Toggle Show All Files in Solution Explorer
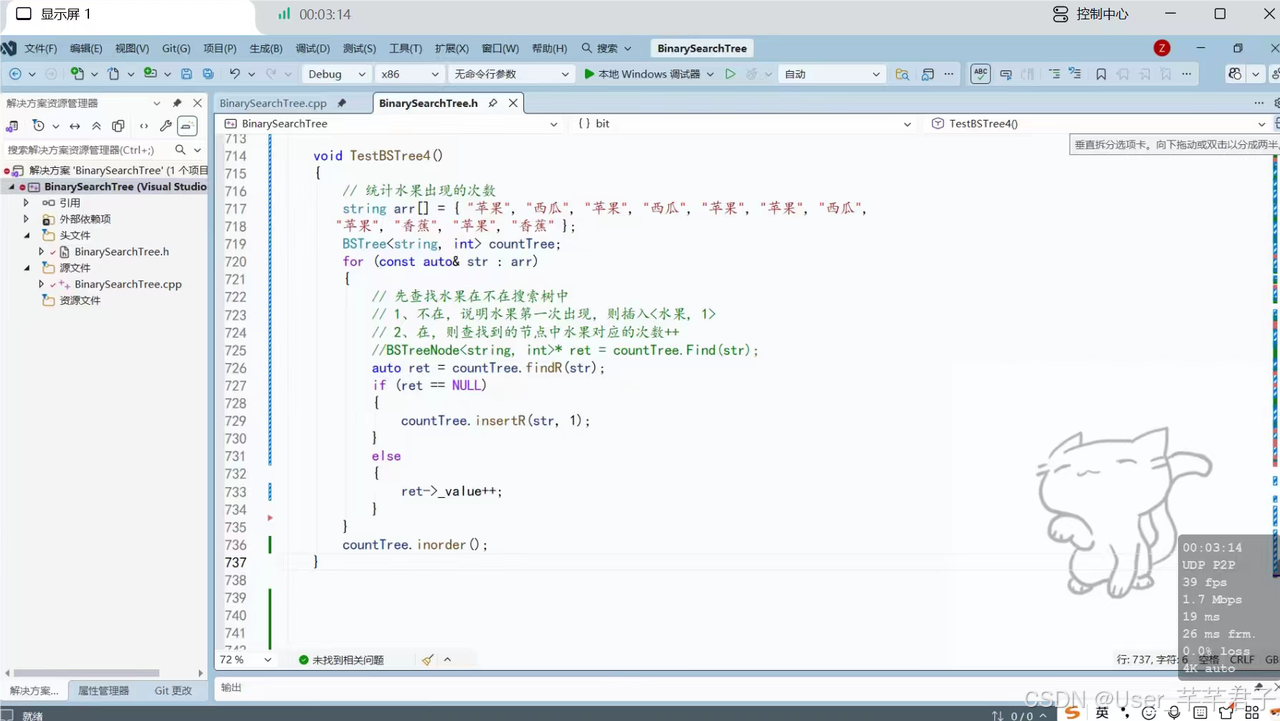 118,126
